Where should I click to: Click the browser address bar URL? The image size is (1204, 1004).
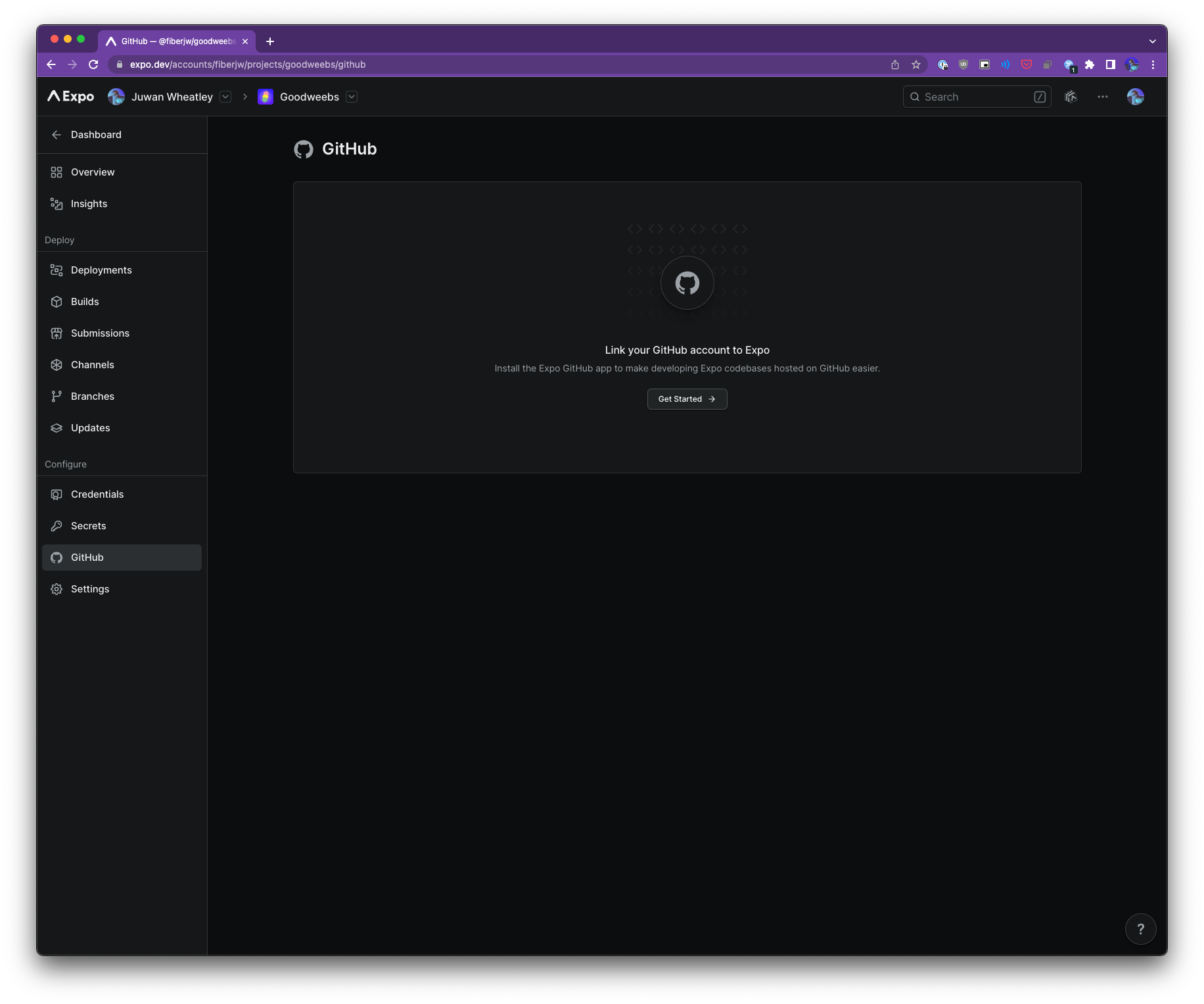tap(248, 64)
